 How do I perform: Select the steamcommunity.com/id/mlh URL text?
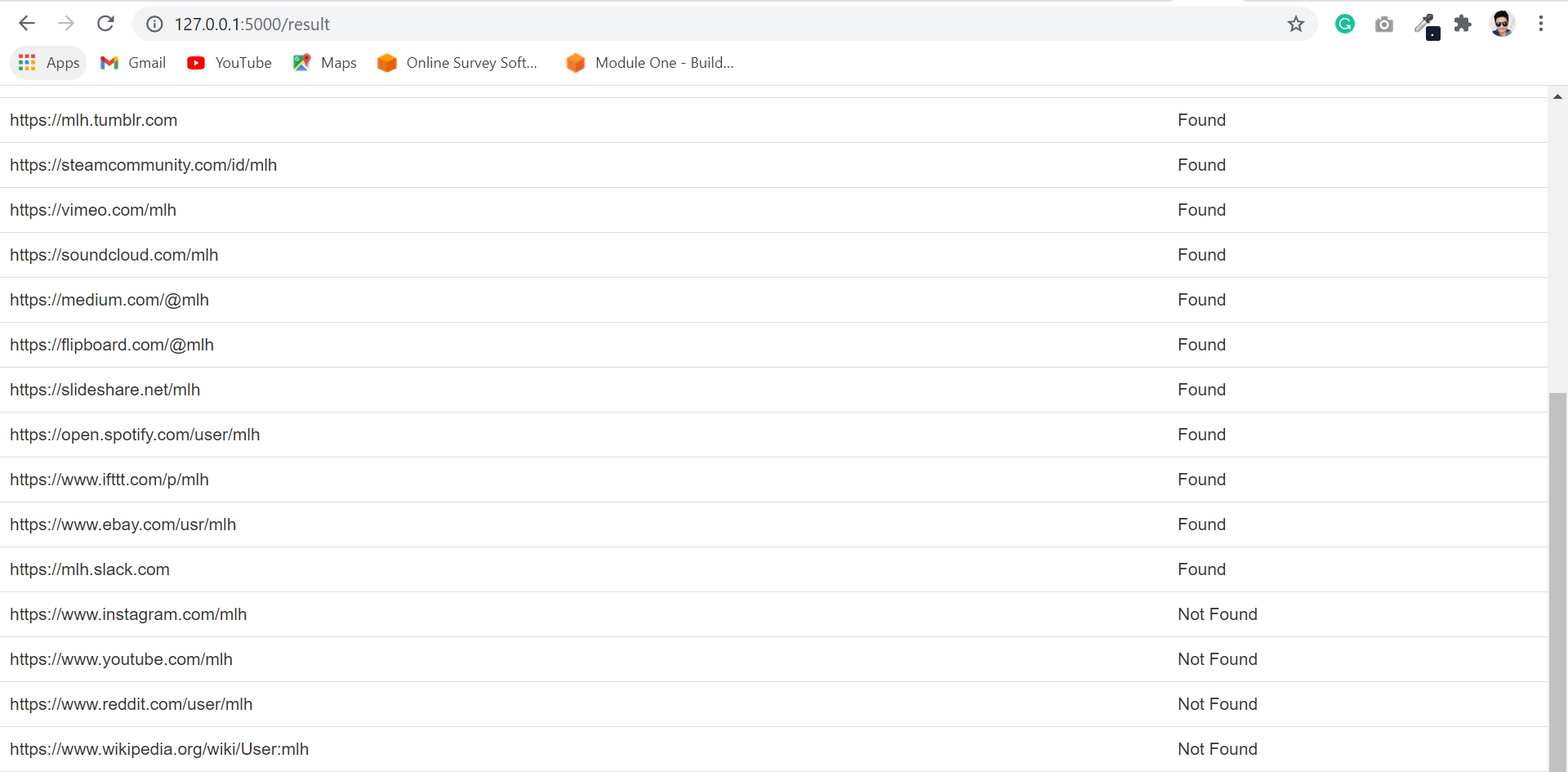pyautogui.click(x=144, y=165)
